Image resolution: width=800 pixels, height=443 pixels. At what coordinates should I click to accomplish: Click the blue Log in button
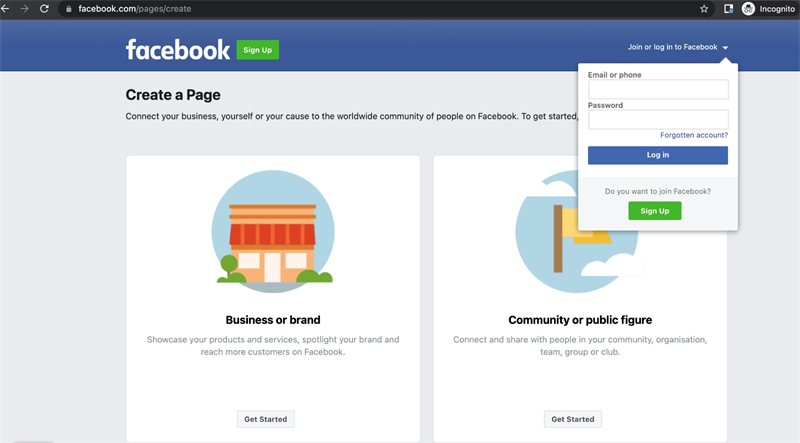(x=658, y=155)
